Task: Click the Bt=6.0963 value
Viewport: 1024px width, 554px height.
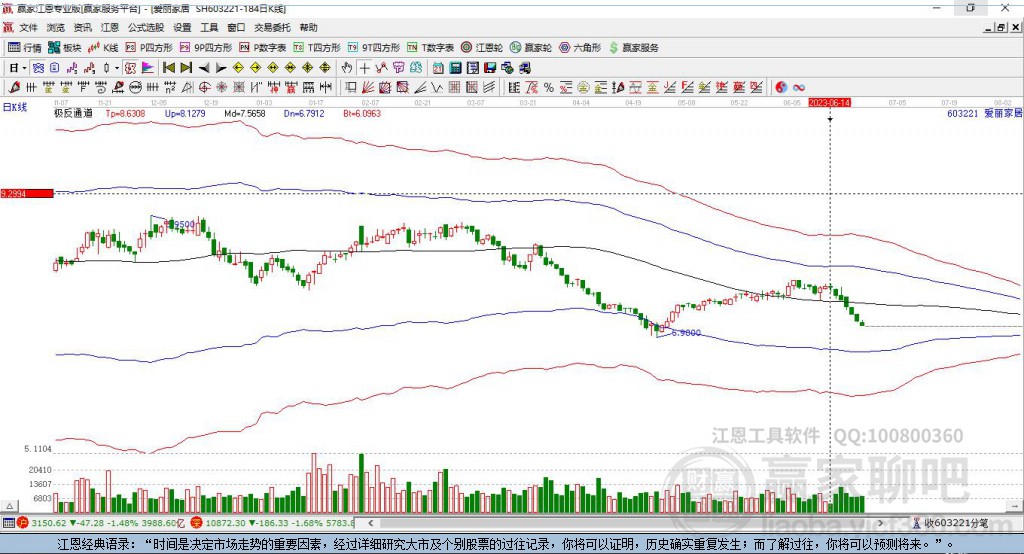Action: click(362, 113)
